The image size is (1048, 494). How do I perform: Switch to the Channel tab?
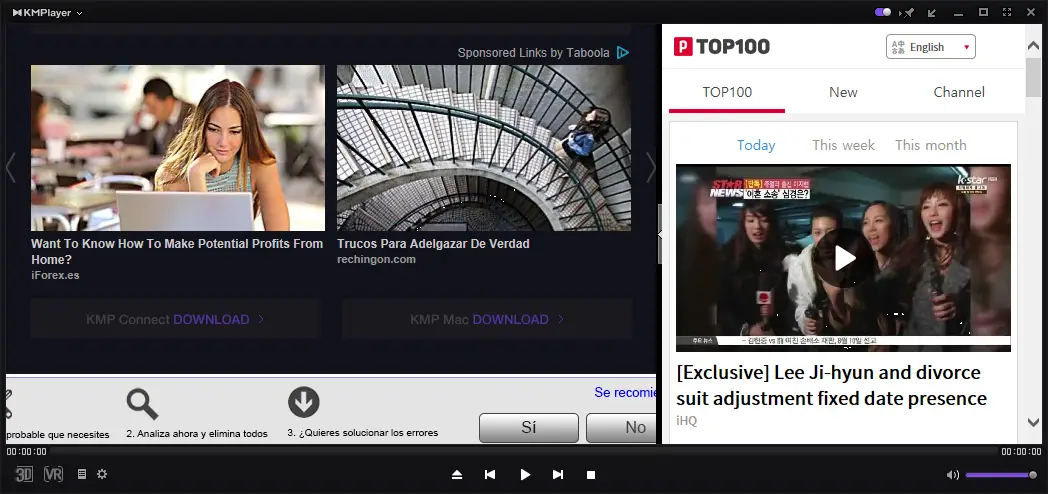tap(959, 92)
